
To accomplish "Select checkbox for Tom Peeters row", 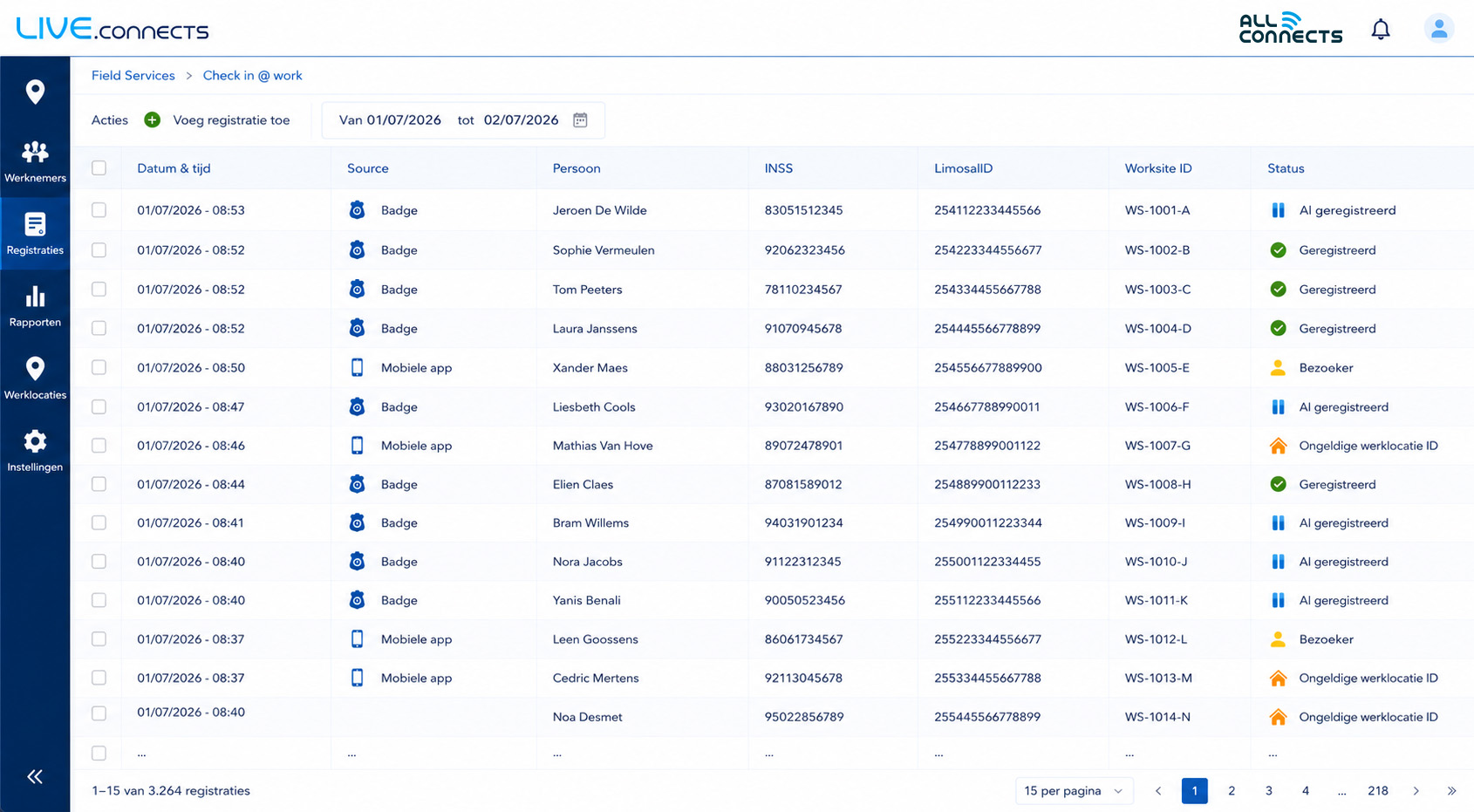I will [x=99, y=290].
